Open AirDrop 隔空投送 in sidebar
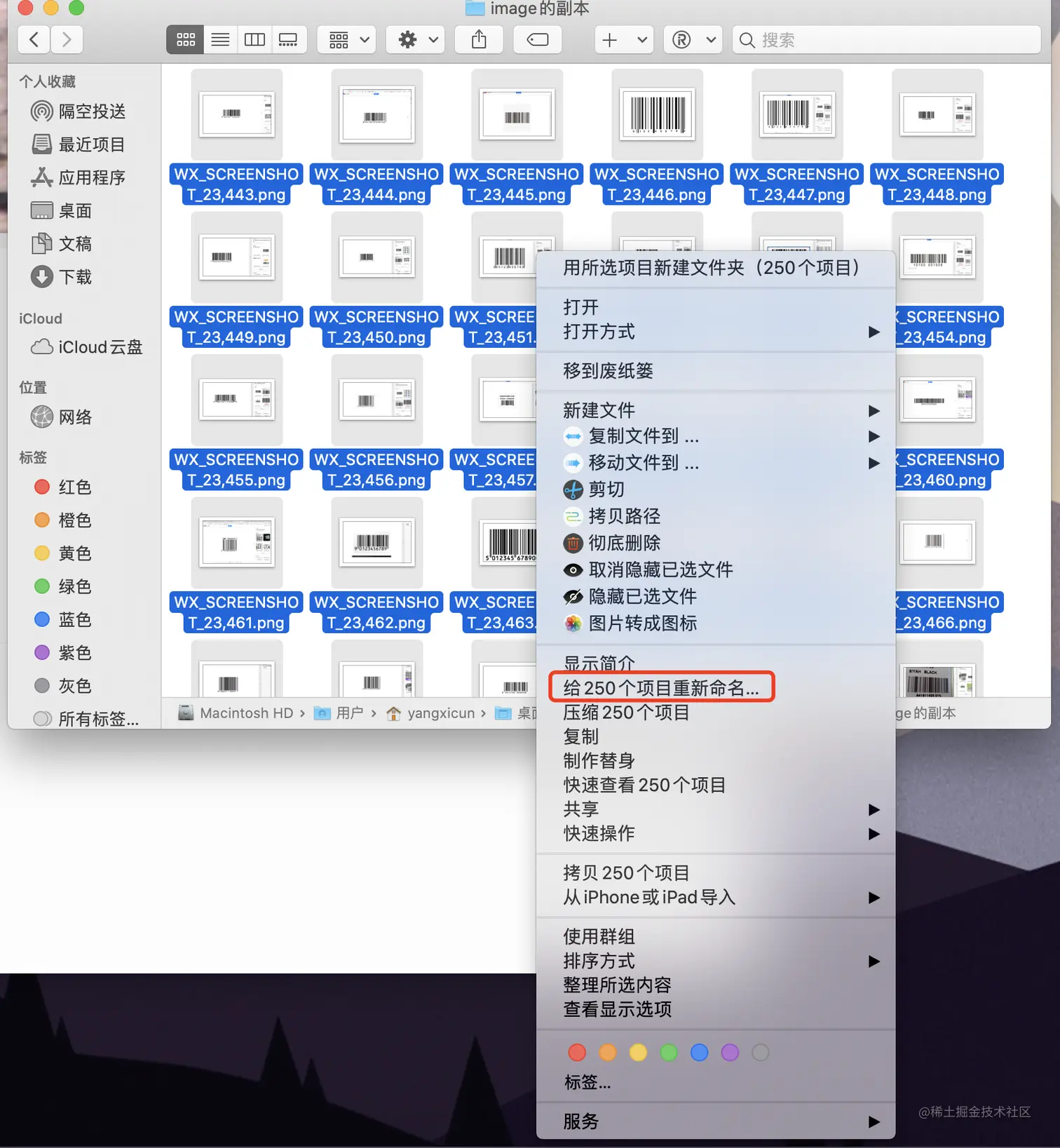This screenshot has width=1060, height=1148. 79,111
